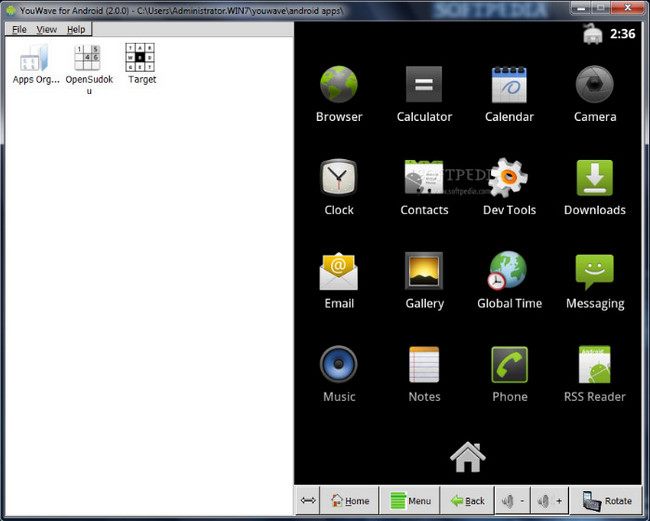The image size is (650, 521).
Task: Select the Target app icon
Action: click(140, 58)
